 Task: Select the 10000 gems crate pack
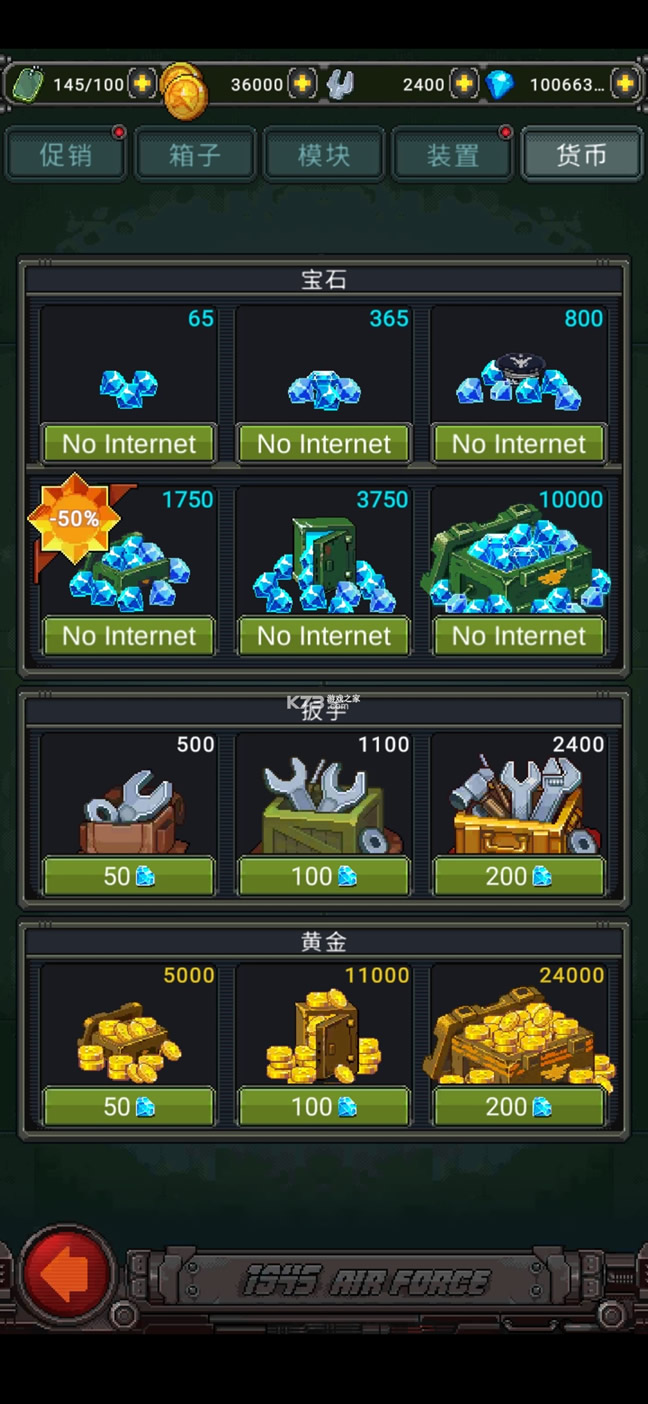click(519, 560)
